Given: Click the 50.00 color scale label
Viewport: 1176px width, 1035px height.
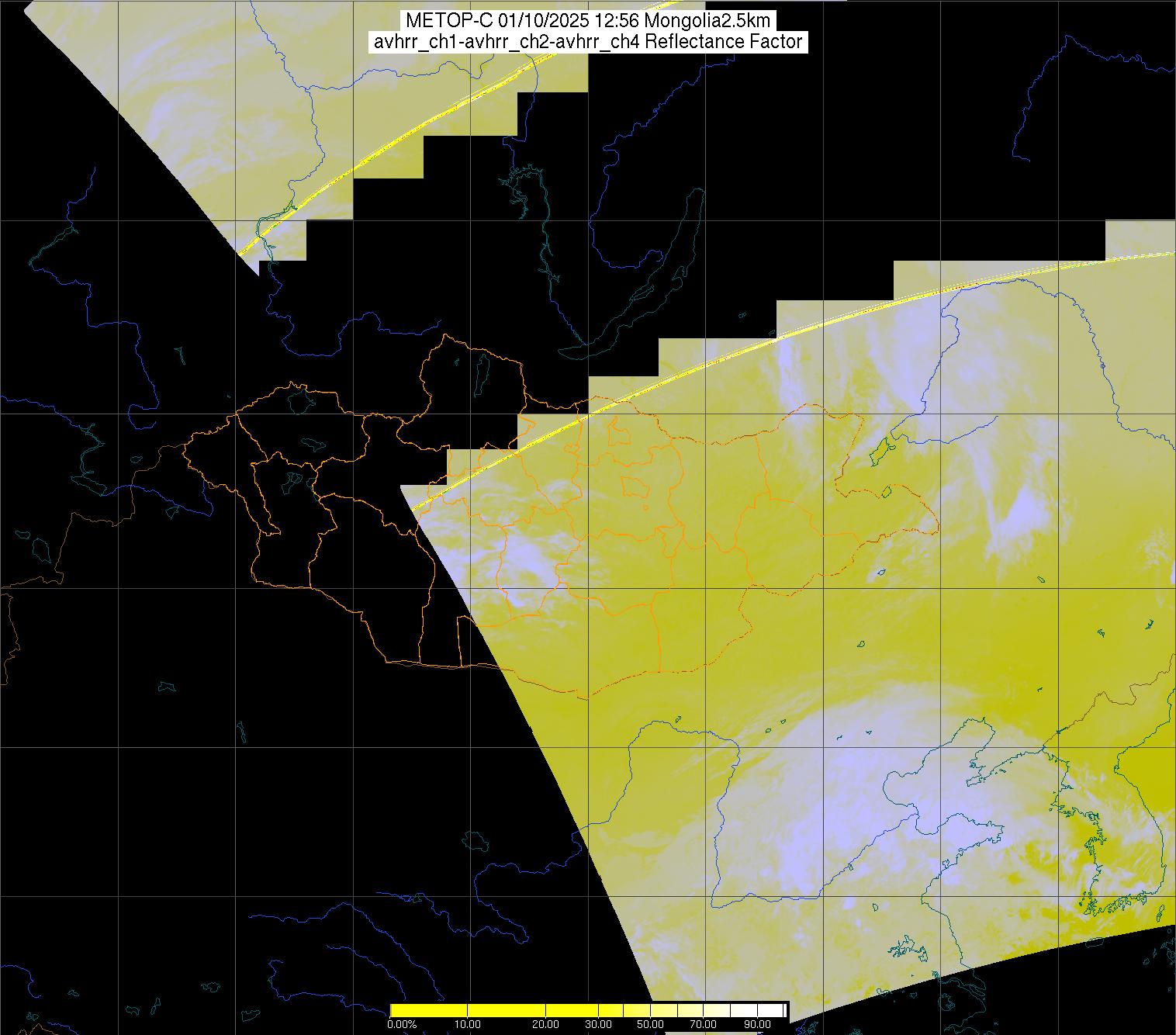Looking at the screenshot, I should click(x=650, y=1025).
